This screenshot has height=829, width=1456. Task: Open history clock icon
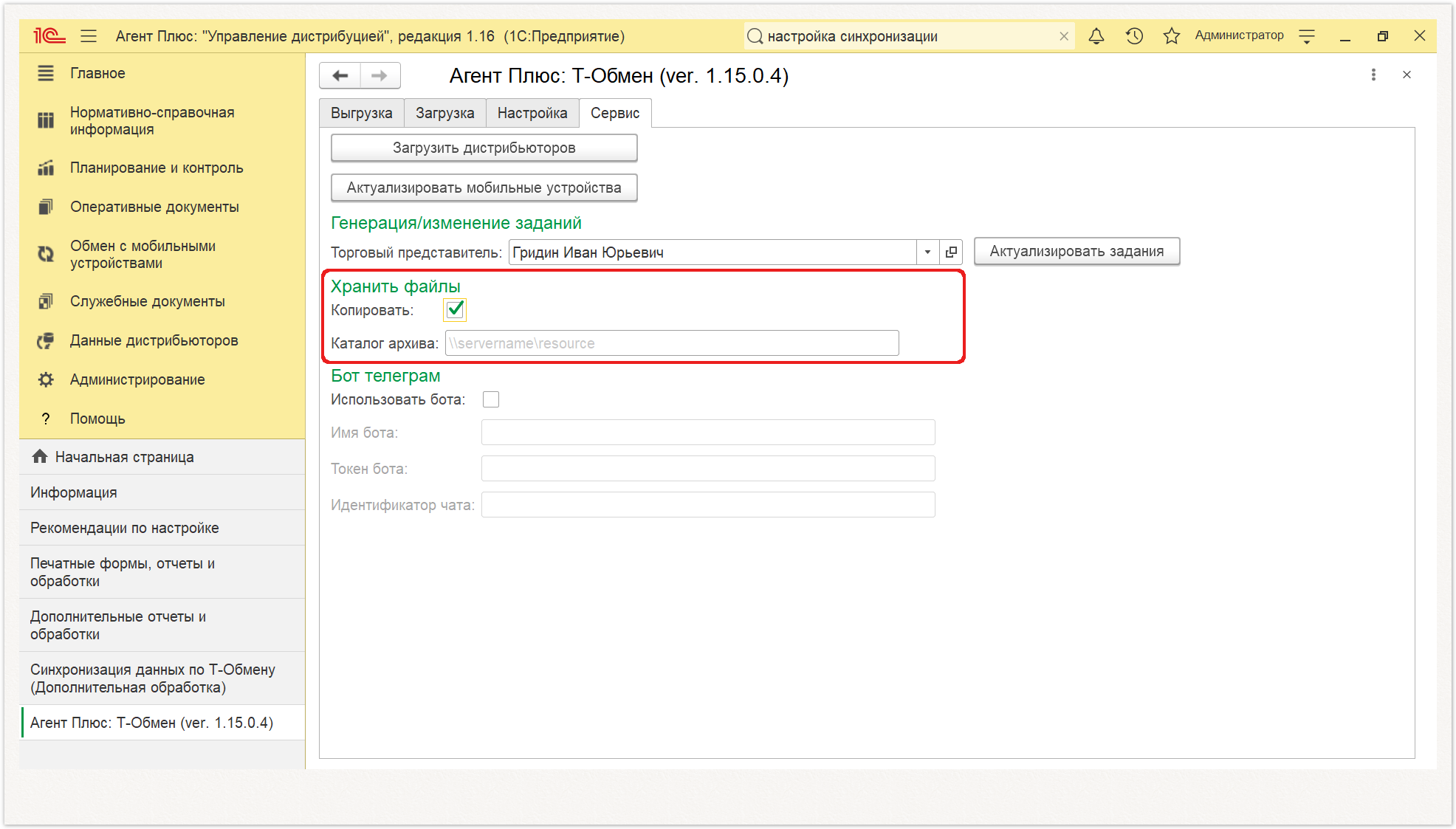1134,35
